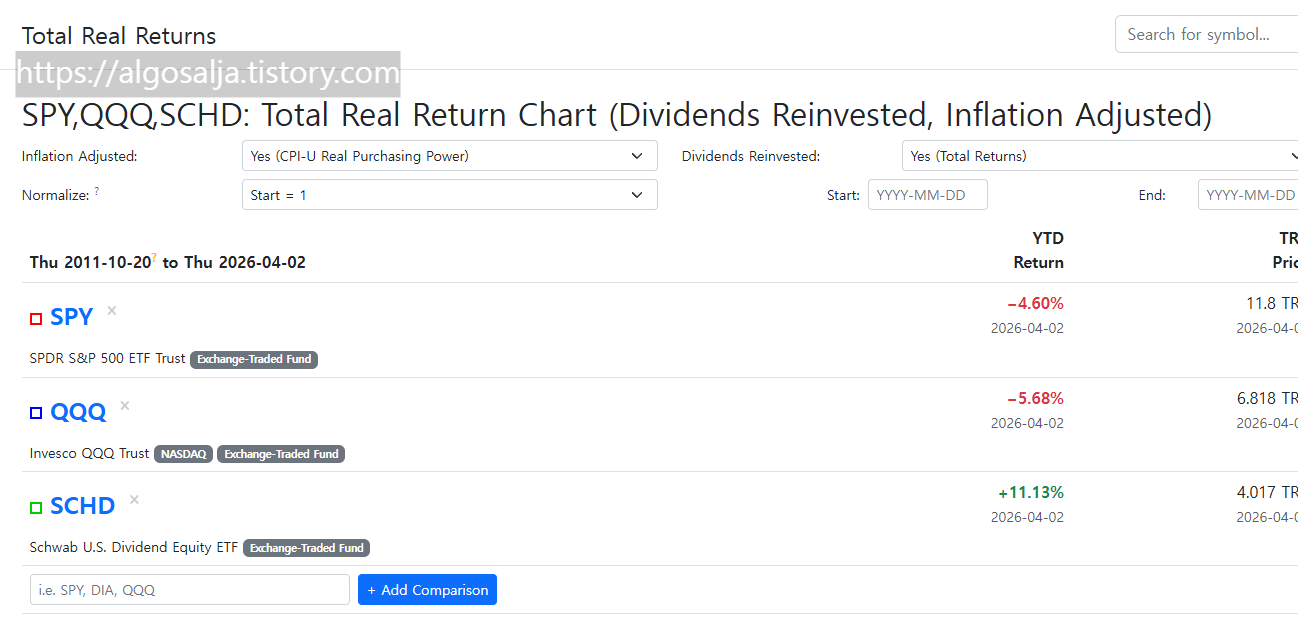Viewport: 1298px width, 627px height.
Task: Toggle SPY series via its red legend square
Action: coord(35,317)
